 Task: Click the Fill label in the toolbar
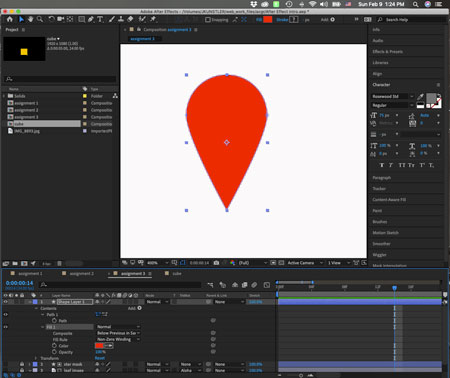259,20
